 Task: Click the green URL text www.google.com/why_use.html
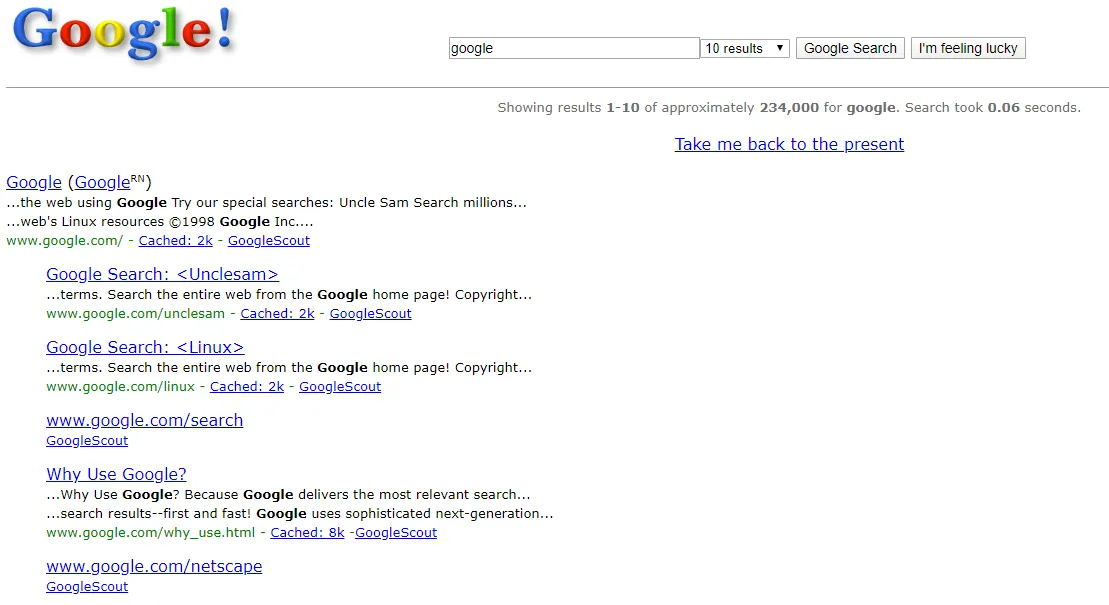coord(151,533)
